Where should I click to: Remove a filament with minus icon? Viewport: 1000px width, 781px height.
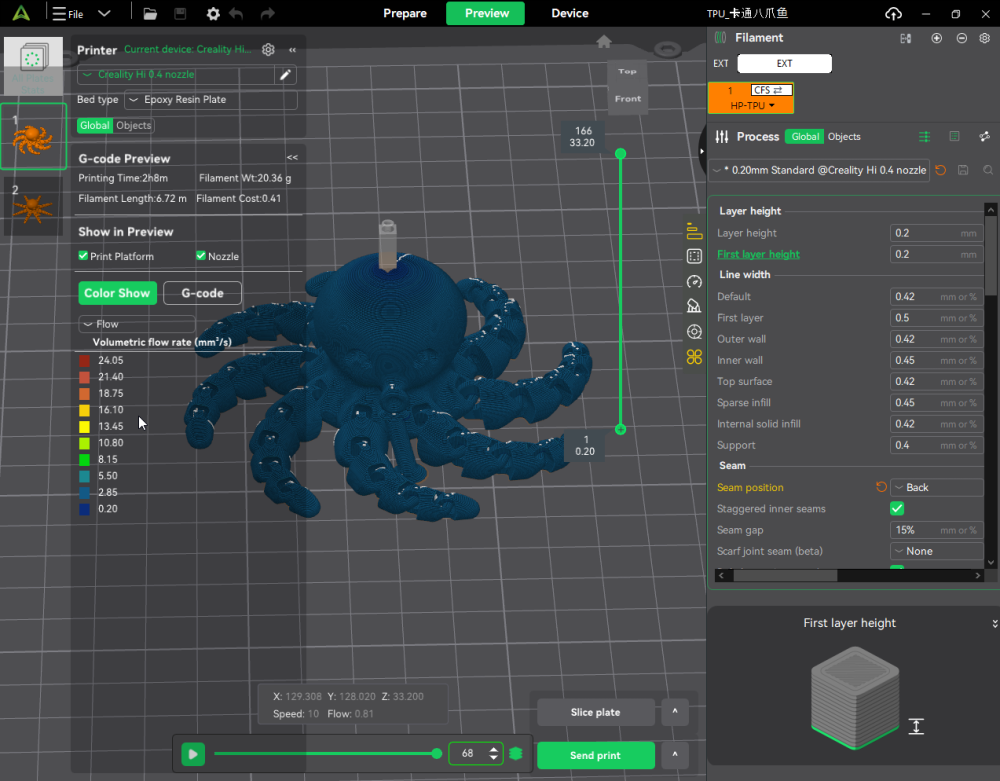tap(961, 38)
